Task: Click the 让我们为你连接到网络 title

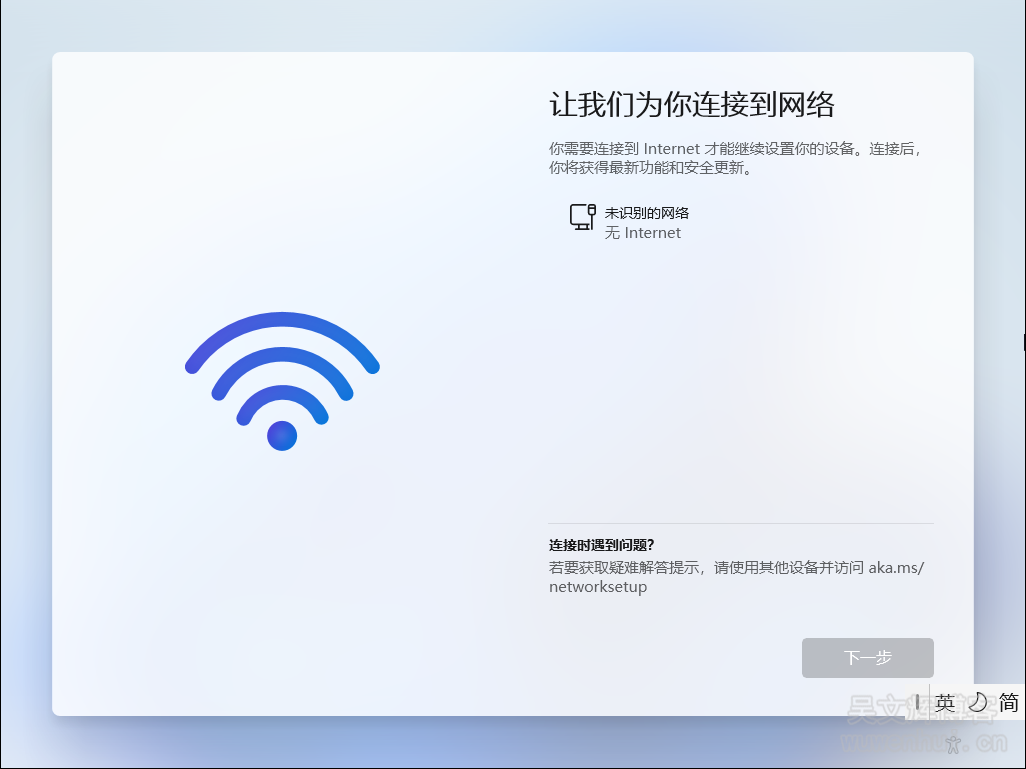Action: [x=692, y=105]
